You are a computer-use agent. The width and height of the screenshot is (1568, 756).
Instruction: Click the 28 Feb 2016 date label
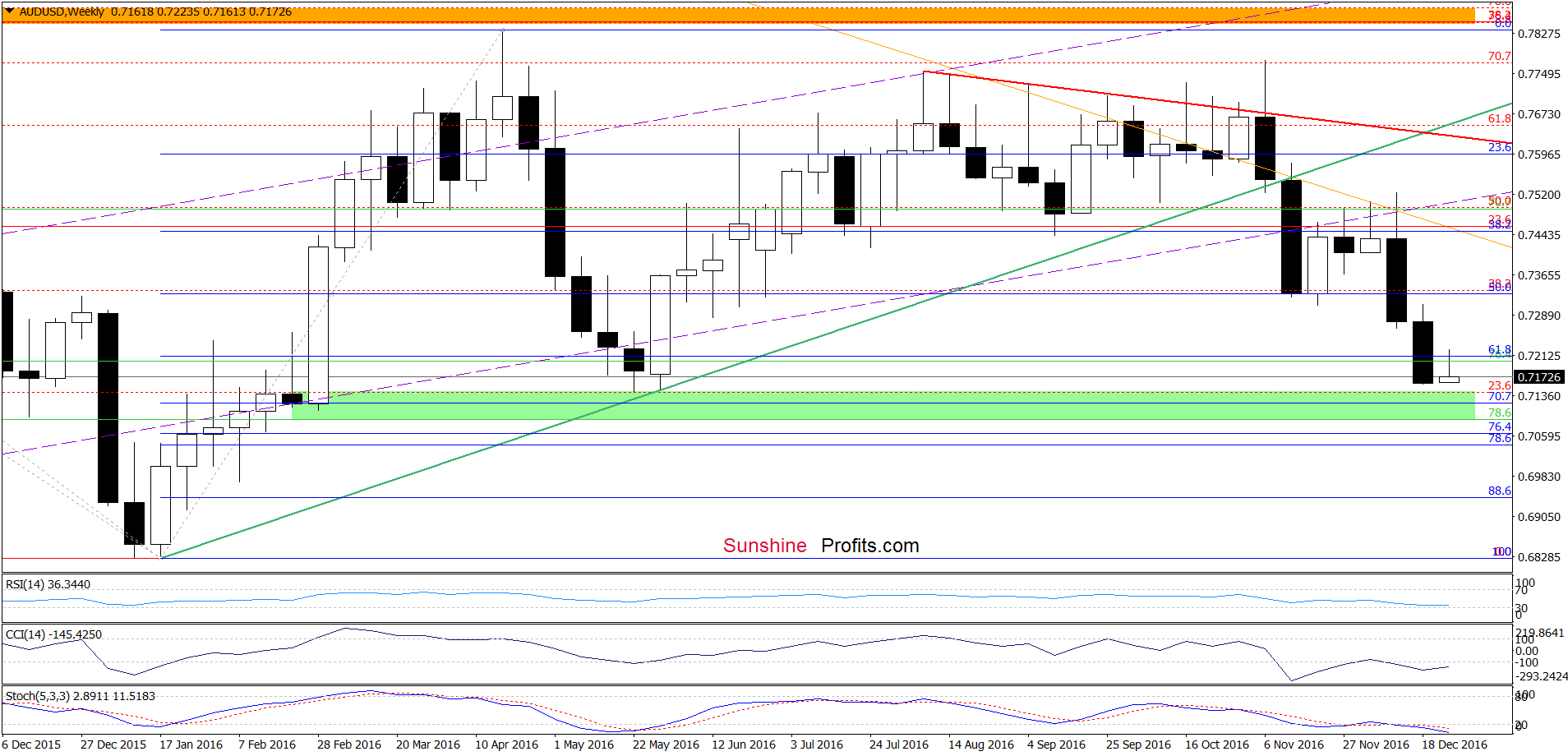349,744
